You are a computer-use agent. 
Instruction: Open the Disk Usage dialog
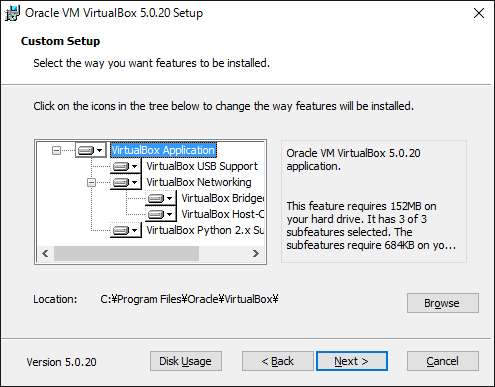186,361
